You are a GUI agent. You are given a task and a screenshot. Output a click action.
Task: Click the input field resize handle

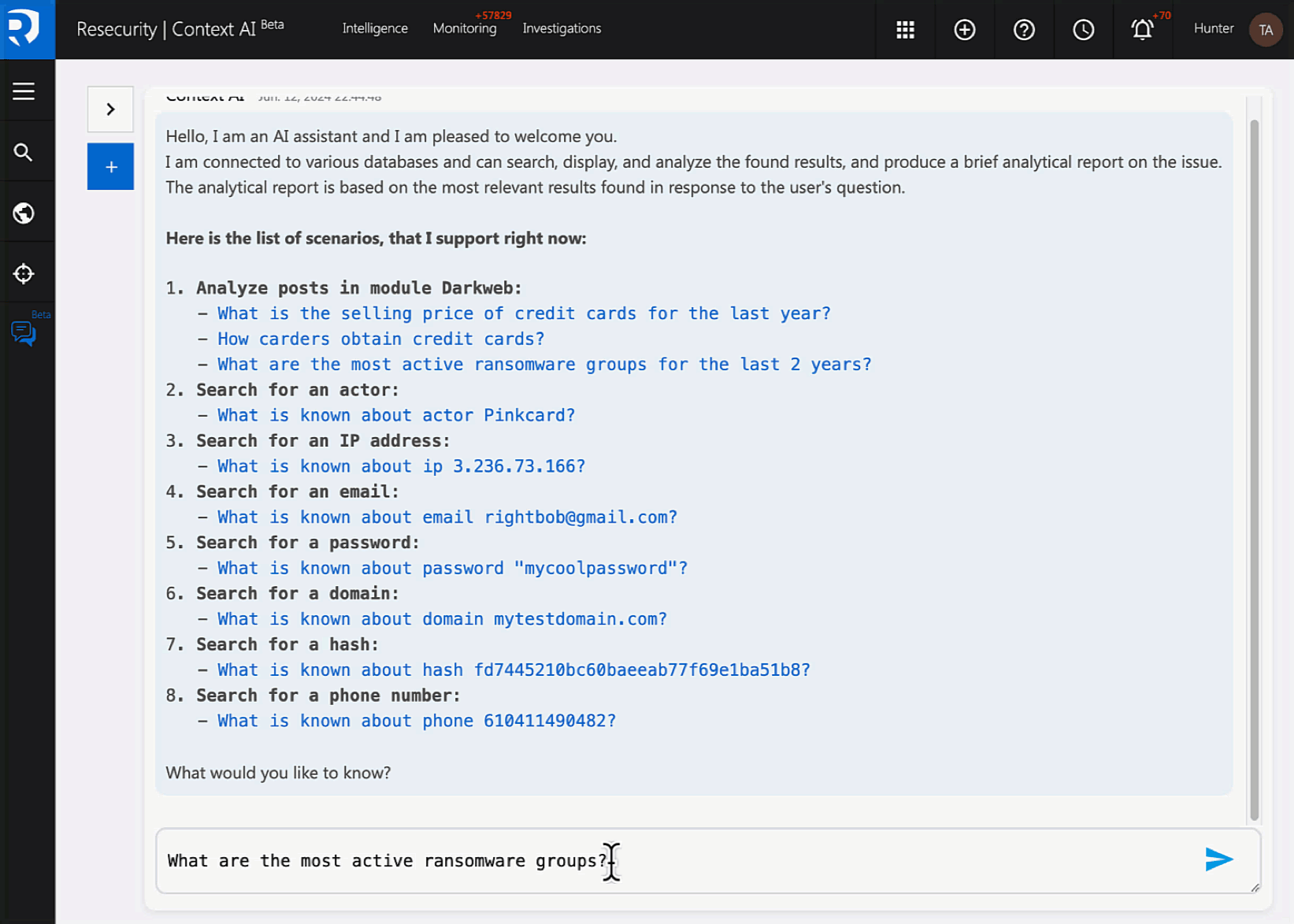click(x=1255, y=888)
